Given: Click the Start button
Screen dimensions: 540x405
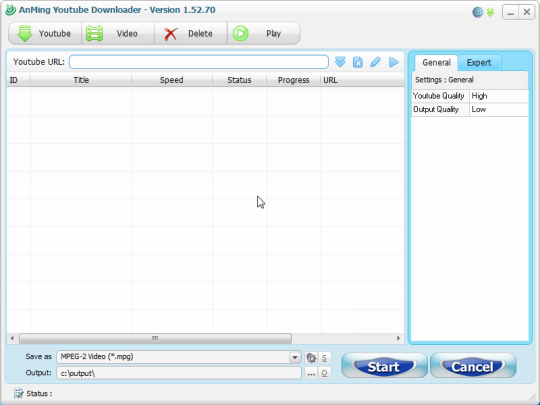Looking at the screenshot, I should click(384, 366).
